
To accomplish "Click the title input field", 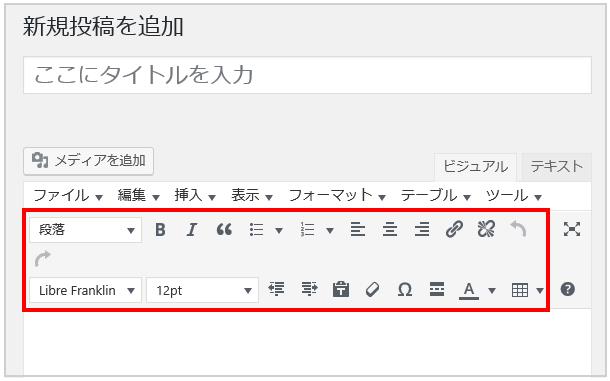I will (307, 75).
